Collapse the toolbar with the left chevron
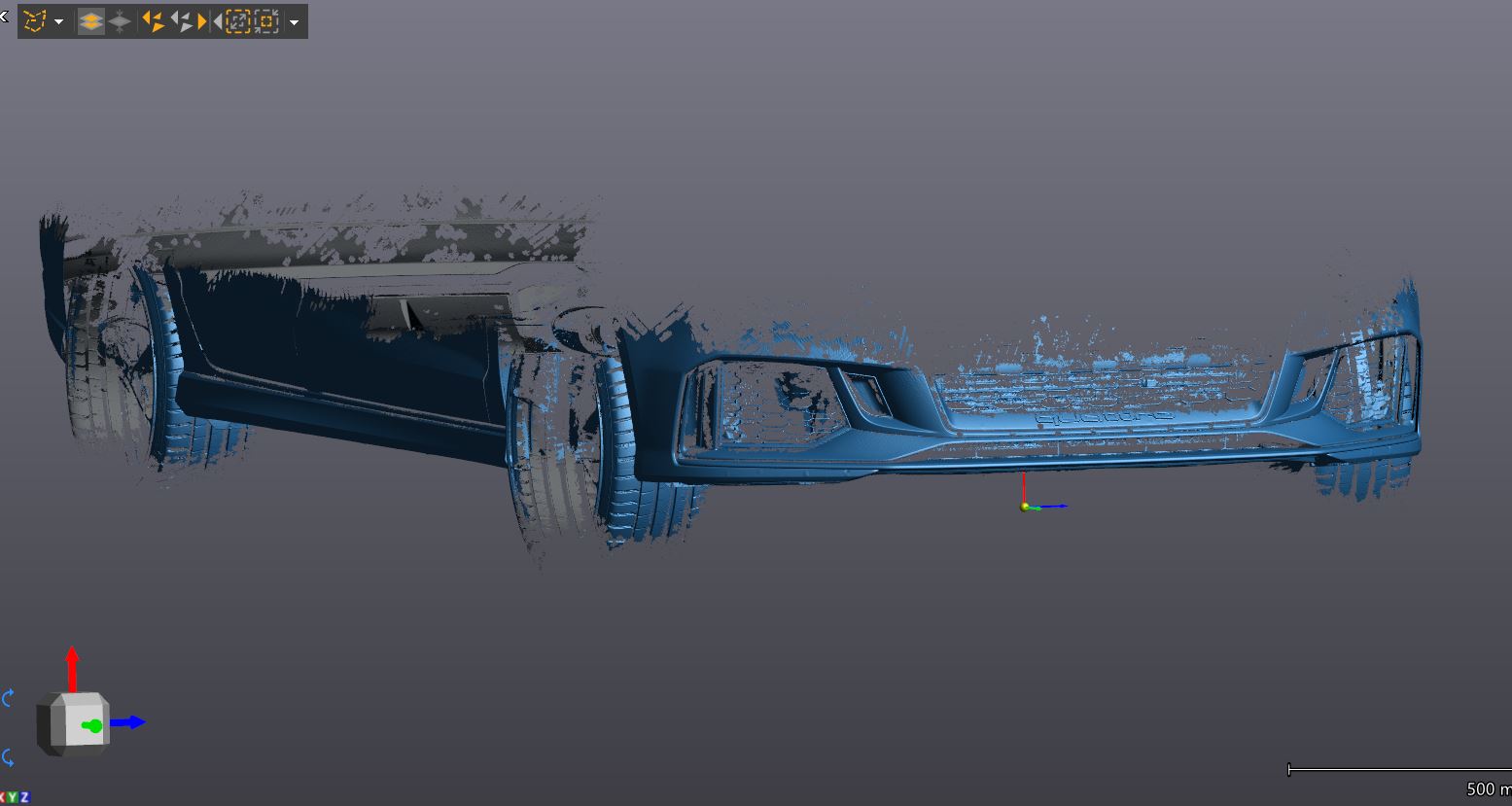Image resolution: width=1512 pixels, height=806 pixels. [x=4, y=15]
